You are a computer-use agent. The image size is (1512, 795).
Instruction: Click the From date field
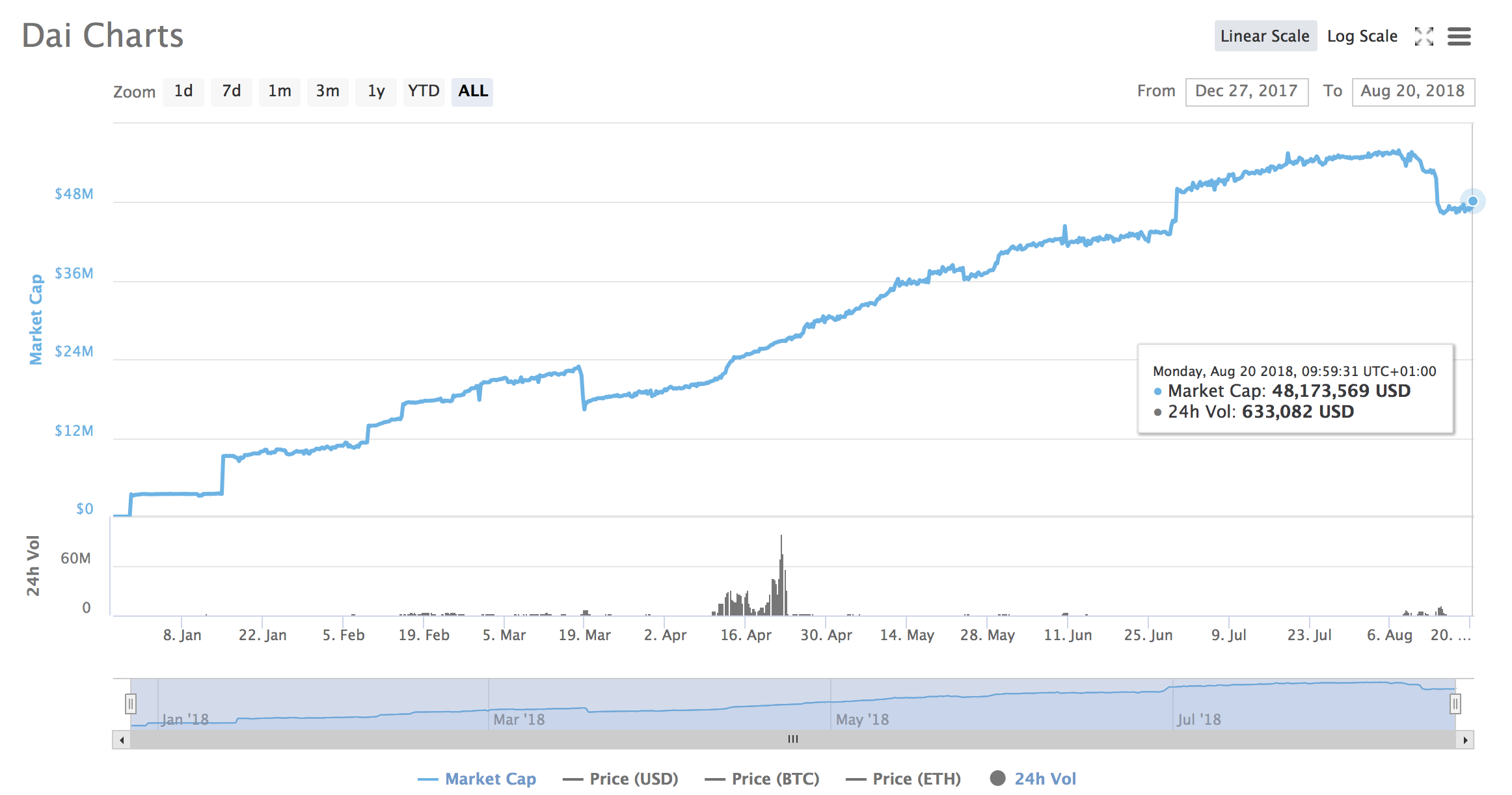(1247, 91)
